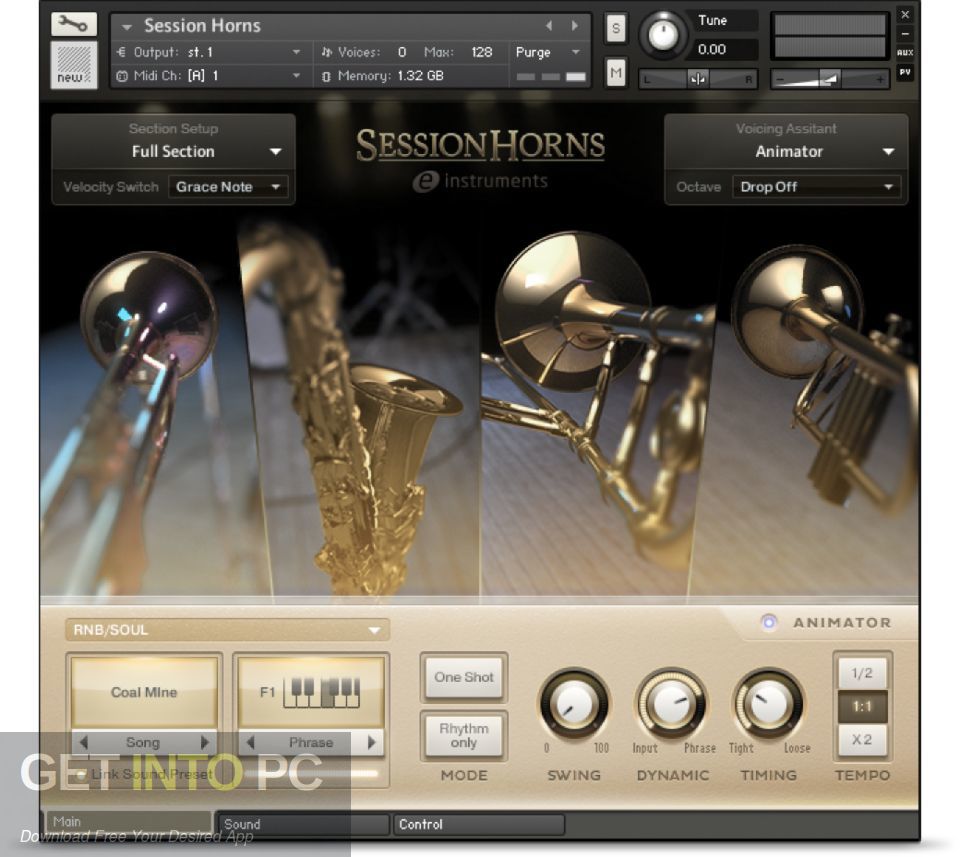Minimize the instrument header with the dash button
The width and height of the screenshot is (960, 857).
point(905,34)
